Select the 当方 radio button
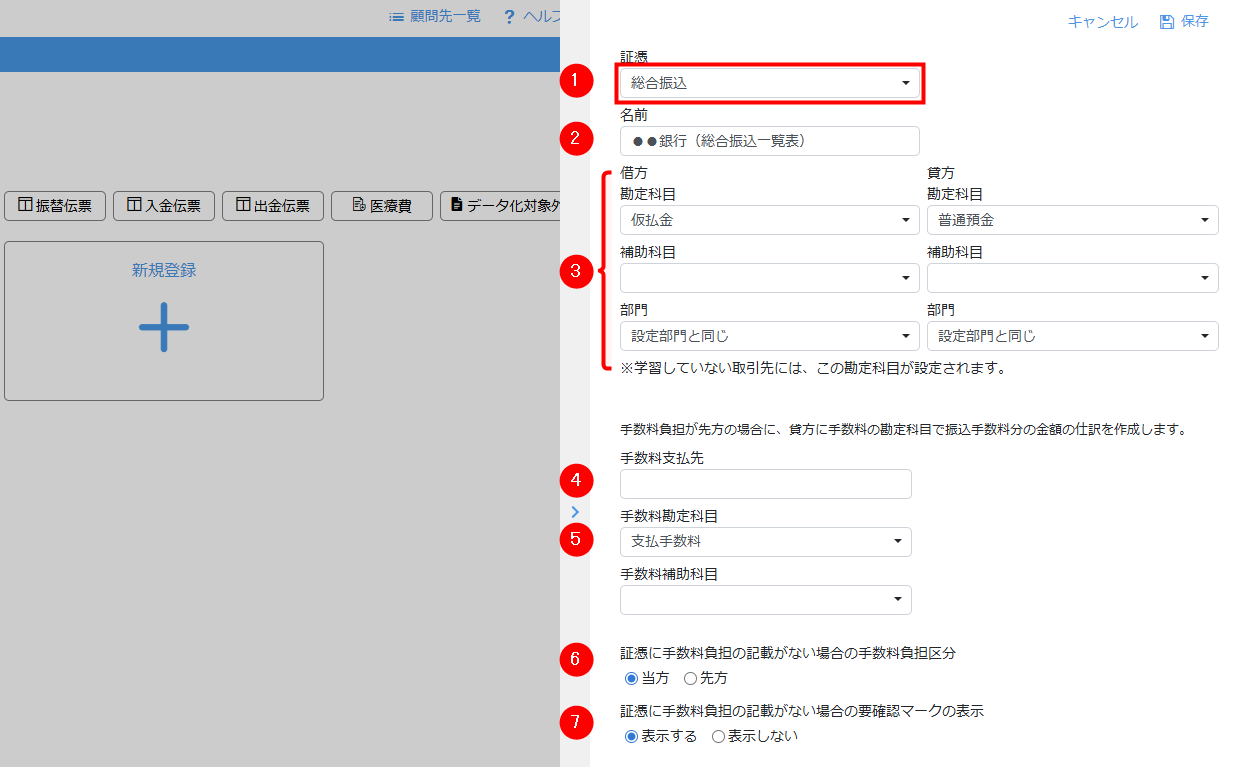 [631, 679]
